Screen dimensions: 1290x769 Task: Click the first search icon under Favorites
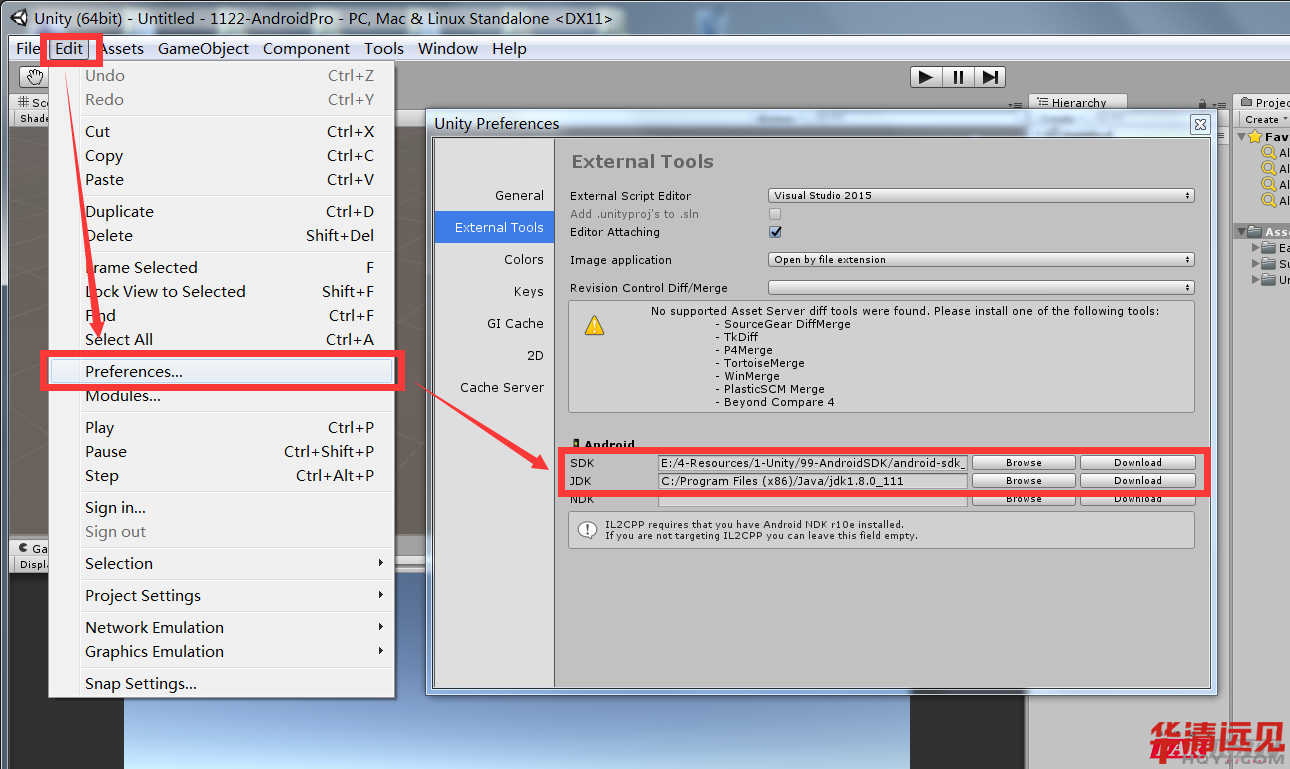point(1269,153)
